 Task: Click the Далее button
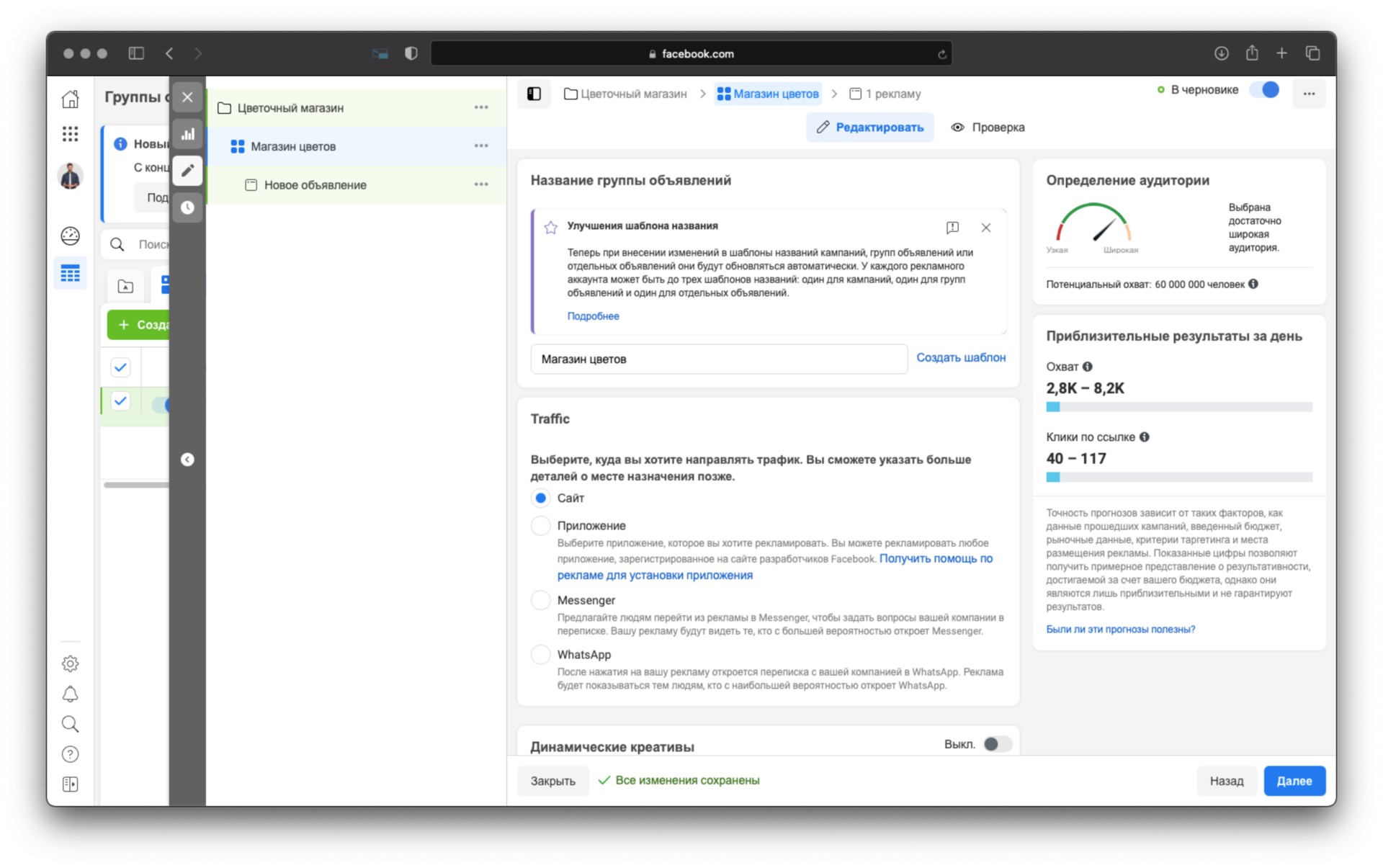pyautogui.click(x=1294, y=781)
